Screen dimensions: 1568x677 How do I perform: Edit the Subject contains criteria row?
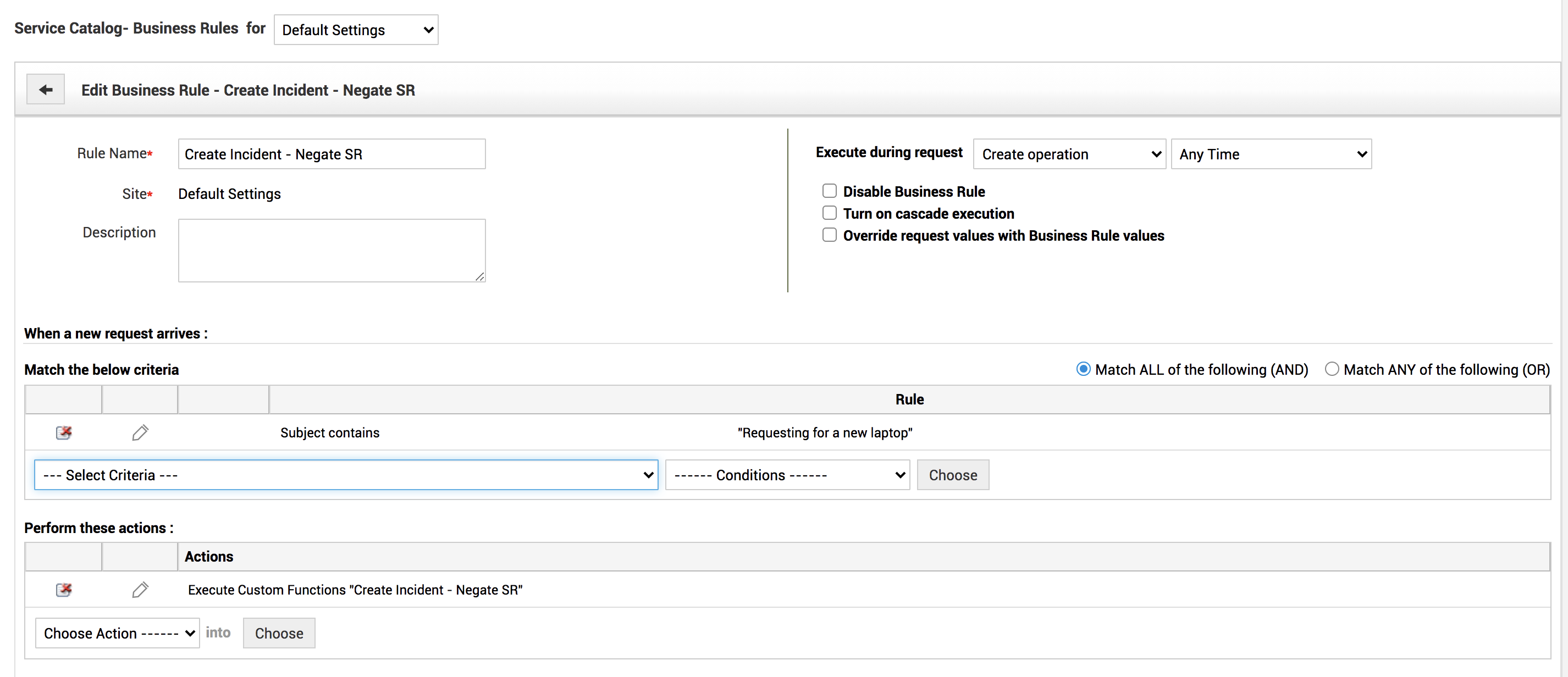140,432
